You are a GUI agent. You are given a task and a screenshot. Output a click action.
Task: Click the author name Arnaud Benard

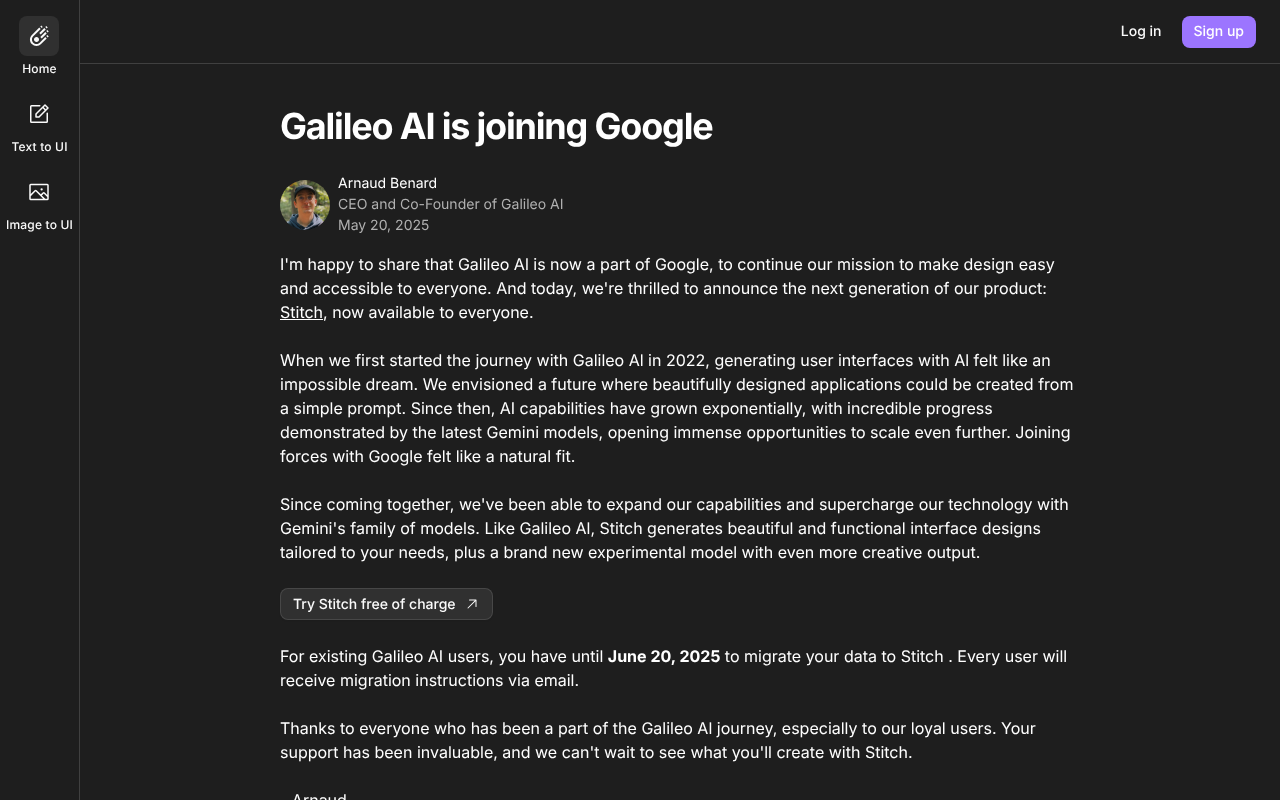click(387, 183)
